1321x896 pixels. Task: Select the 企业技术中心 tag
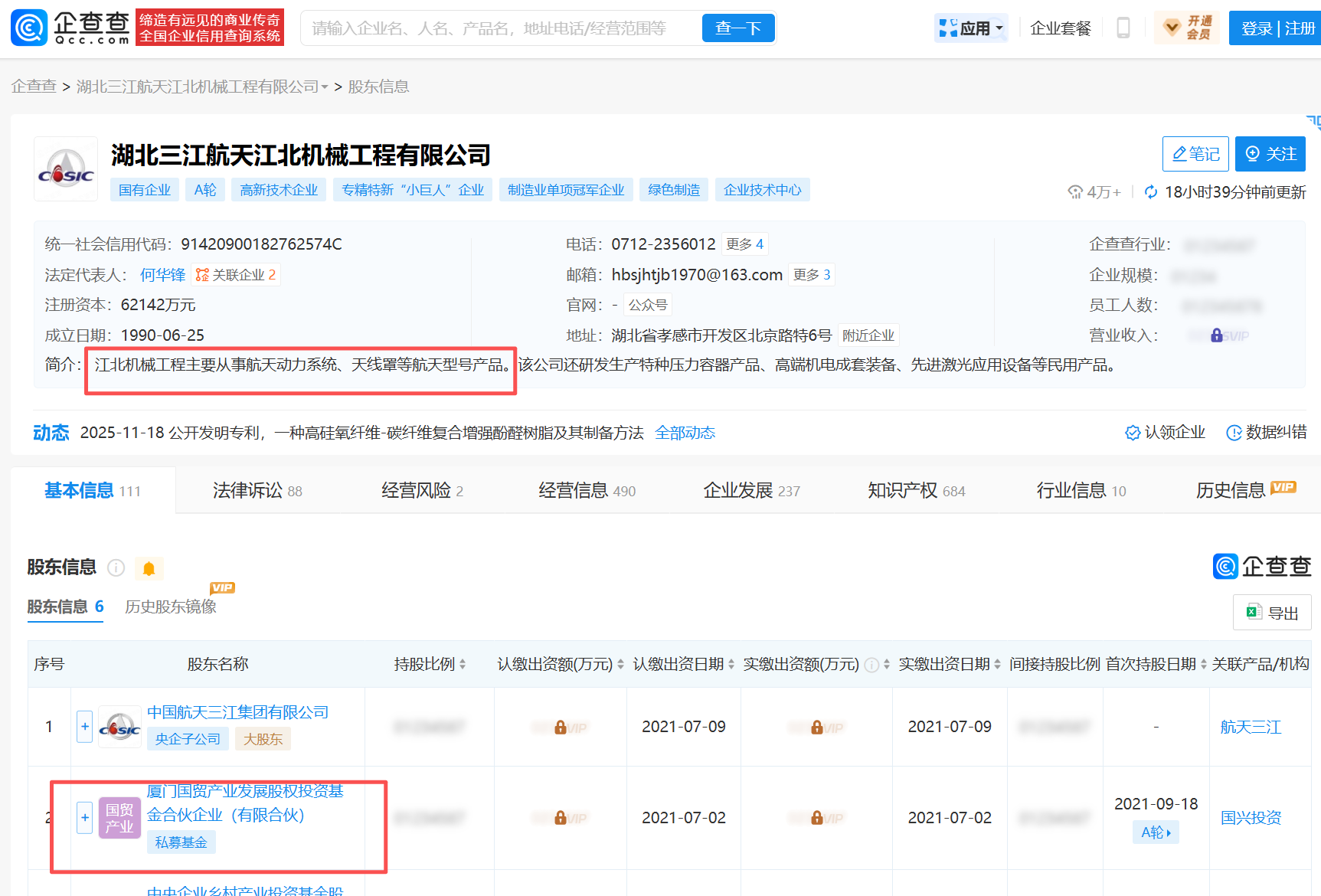pyautogui.click(x=763, y=190)
